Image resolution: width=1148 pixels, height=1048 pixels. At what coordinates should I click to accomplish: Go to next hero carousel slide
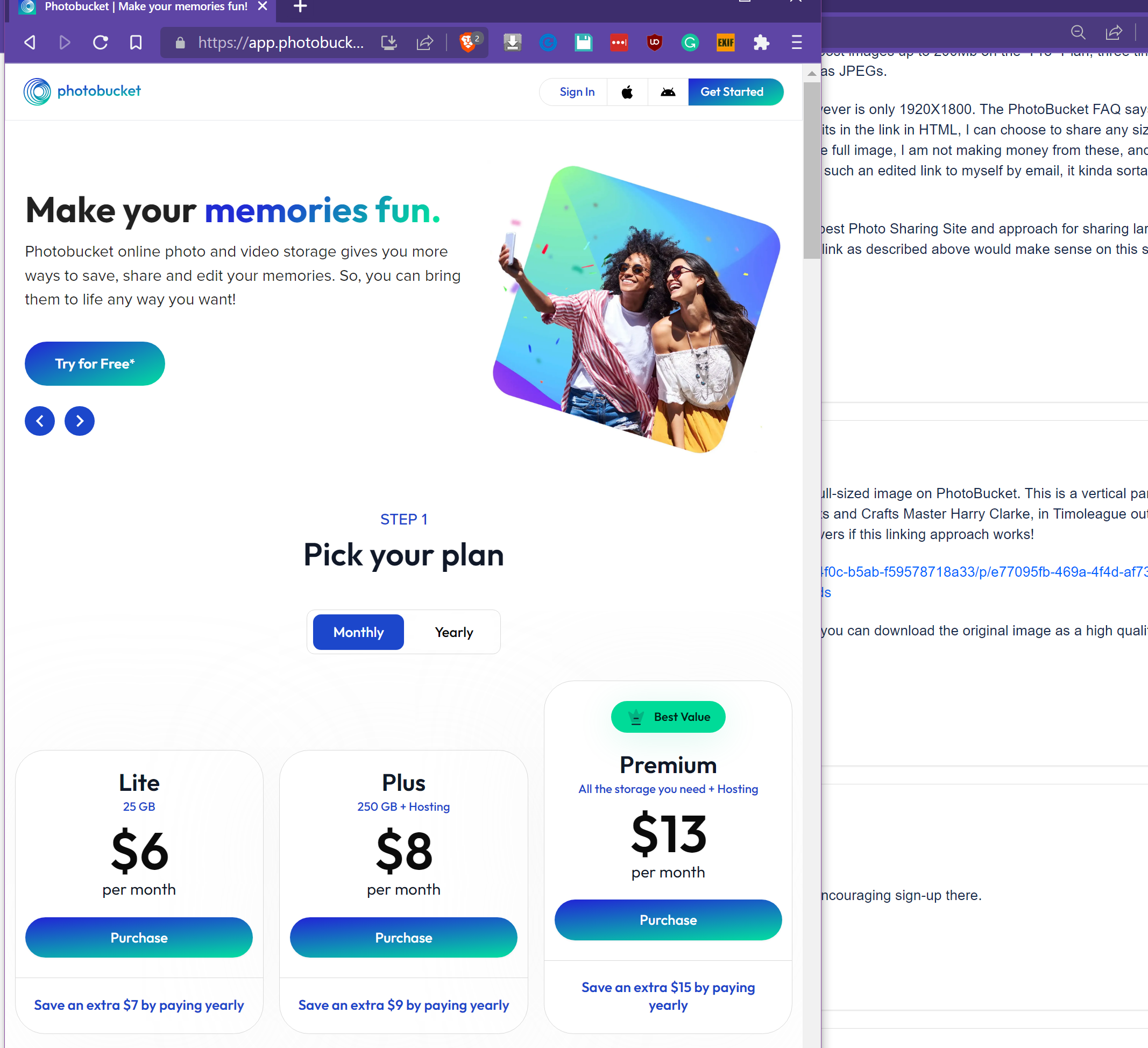[80, 421]
